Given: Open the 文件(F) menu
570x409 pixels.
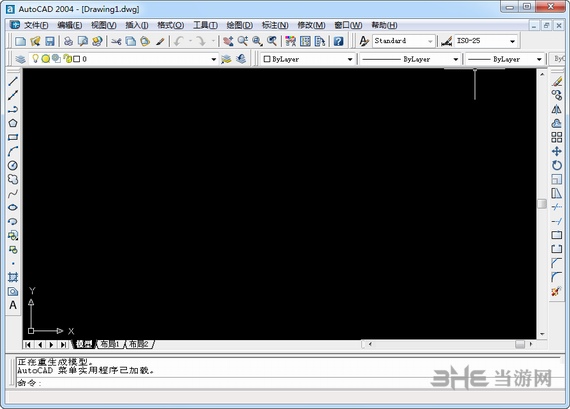Looking at the screenshot, I should 36,25.
